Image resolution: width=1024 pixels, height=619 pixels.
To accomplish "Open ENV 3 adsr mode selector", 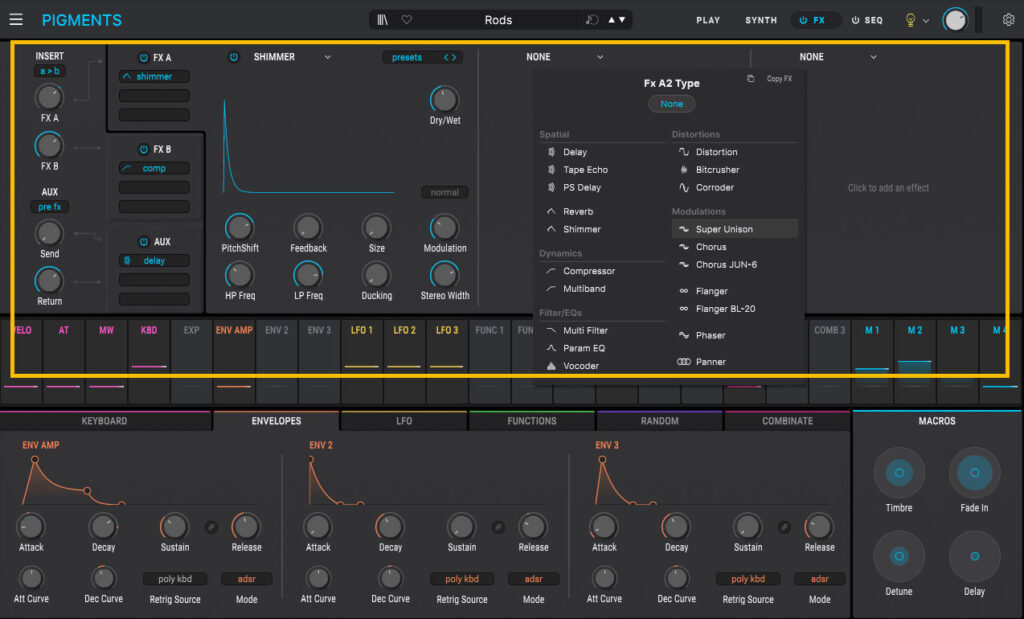I will pyautogui.click(x=820, y=579).
